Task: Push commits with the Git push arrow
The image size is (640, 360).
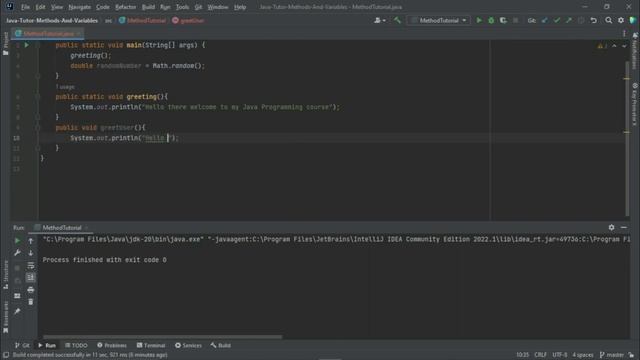Action: point(569,20)
